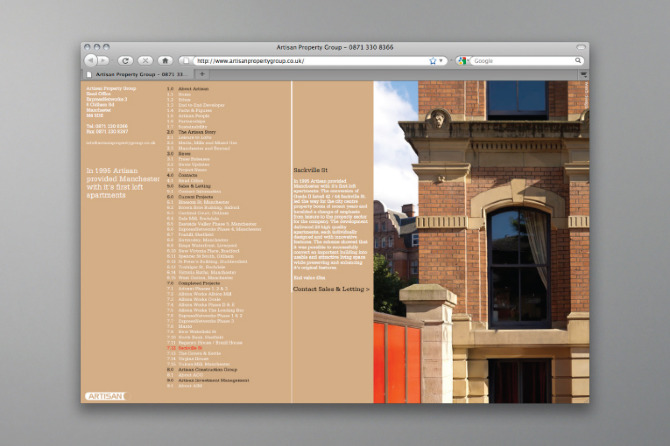Open 1.3 End to End Developer link
Image resolution: width=670 pixels, height=446 pixels.
coord(196,105)
